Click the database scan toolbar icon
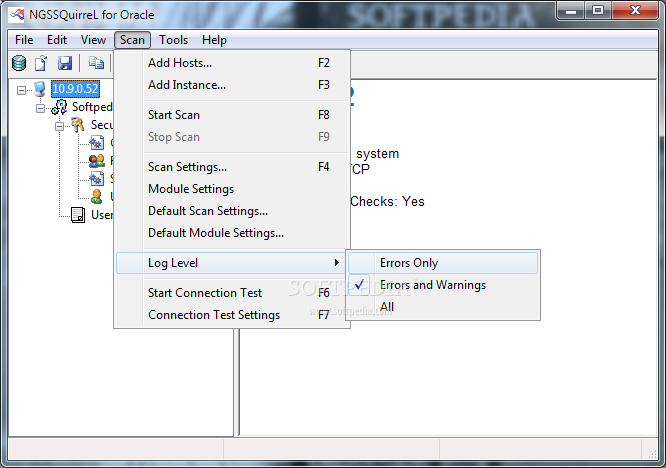Viewport: 666px width, 468px height. pyautogui.click(x=19, y=63)
